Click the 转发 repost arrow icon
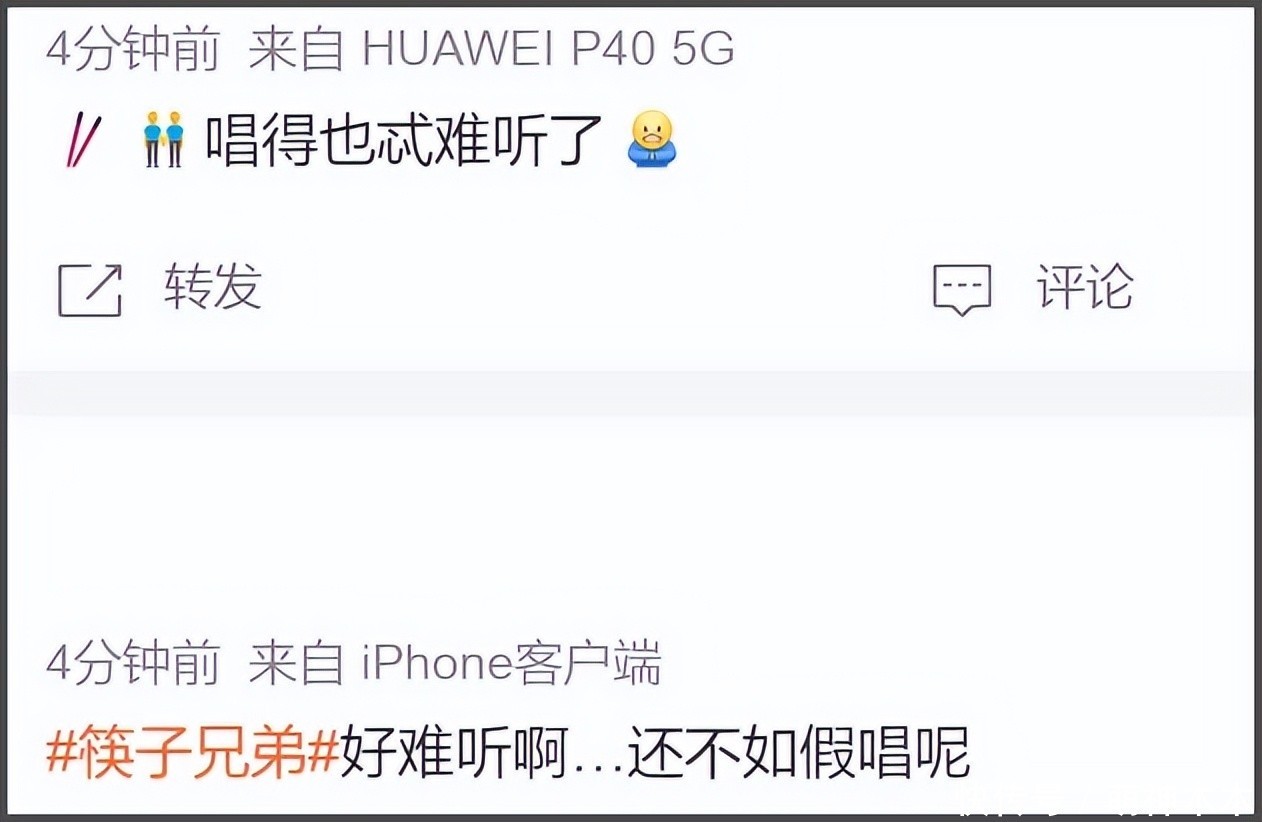 (90, 290)
